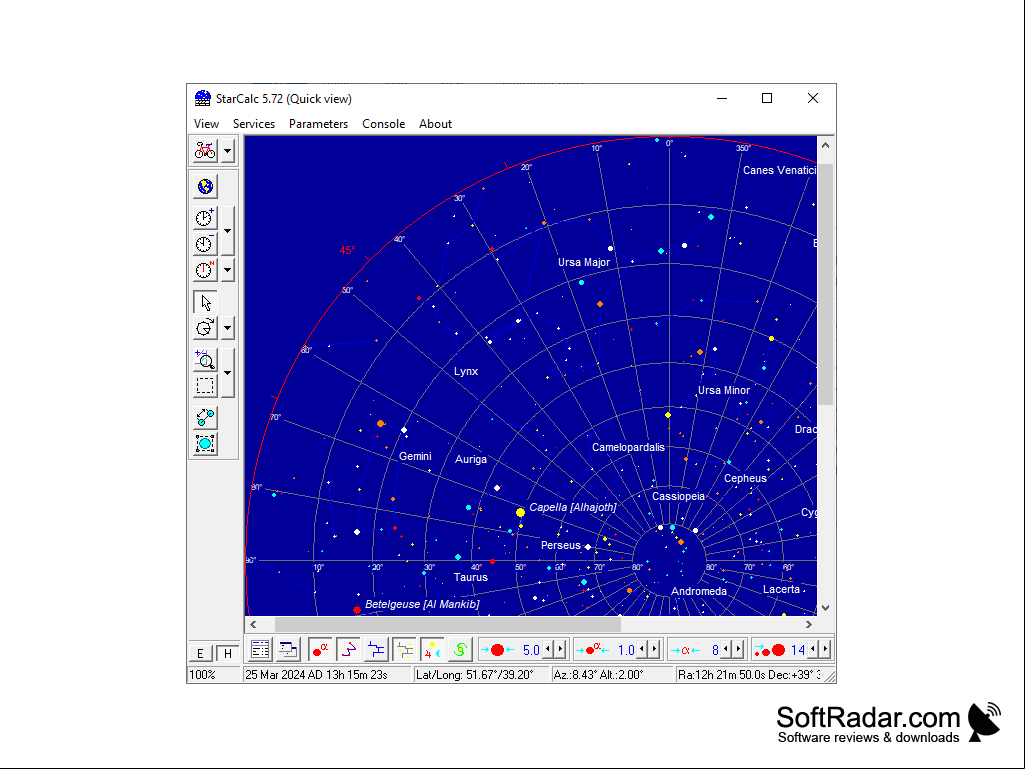Viewport: 1025px width, 769px height.
Task: Click the "Auriga" constellation label
Action: point(471,459)
